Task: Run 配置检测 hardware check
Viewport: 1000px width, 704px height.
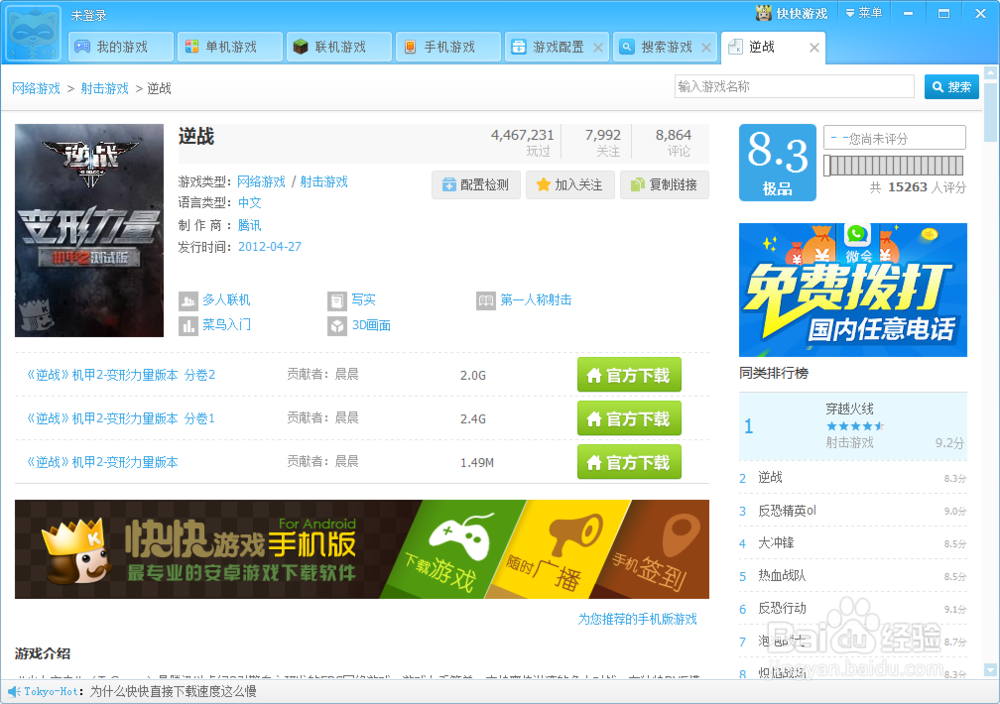Action: [476, 184]
